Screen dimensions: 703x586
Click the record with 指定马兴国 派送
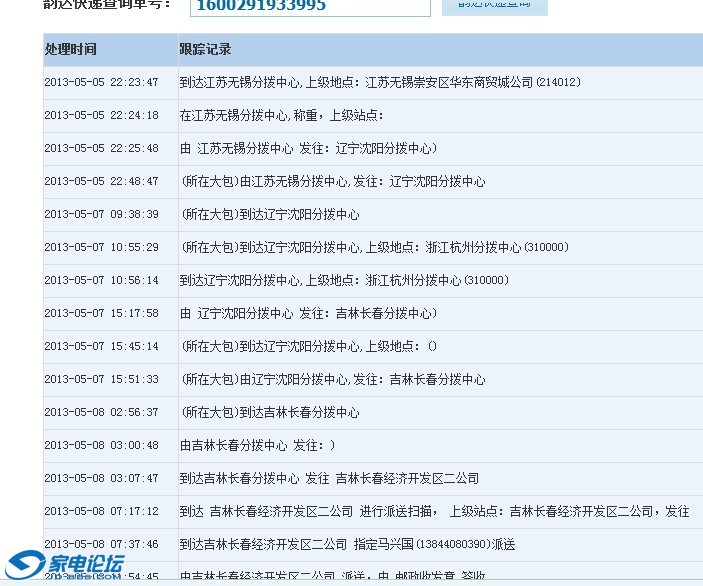click(347, 545)
